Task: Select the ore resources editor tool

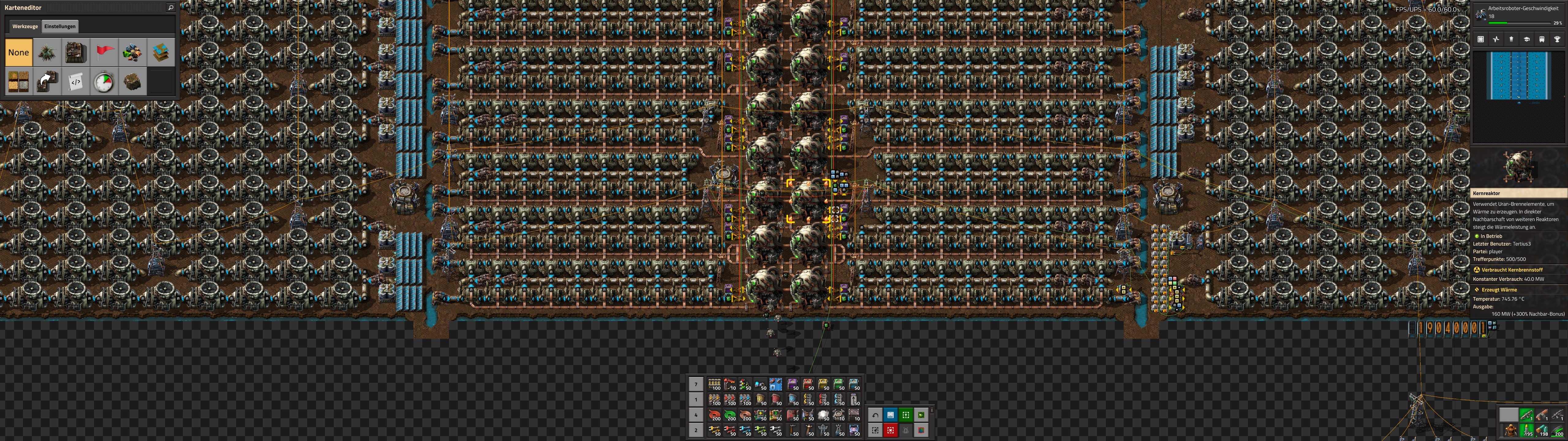Action: [x=133, y=52]
